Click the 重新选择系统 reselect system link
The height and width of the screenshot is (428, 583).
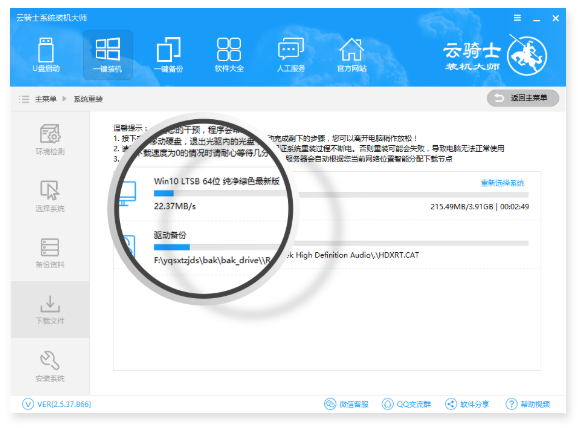click(x=502, y=183)
